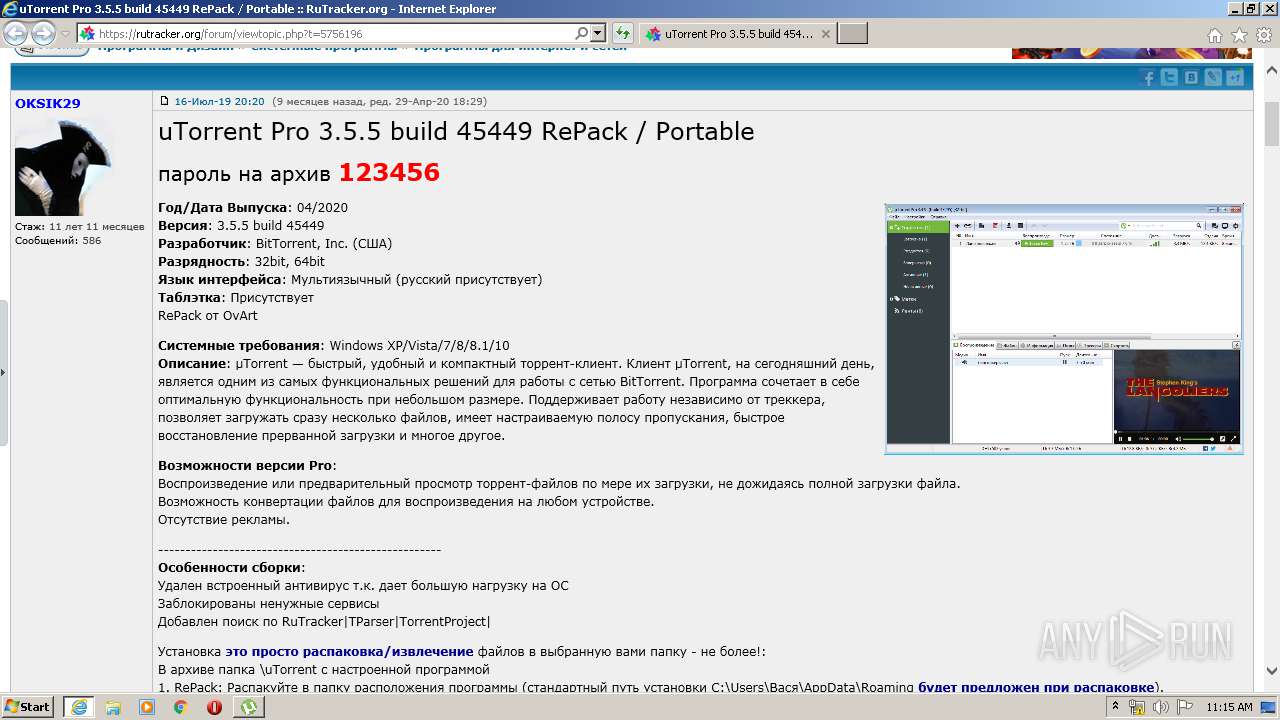Click the OKSIK29 avatar image
This screenshot has height=720, width=1280.
(x=63, y=167)
